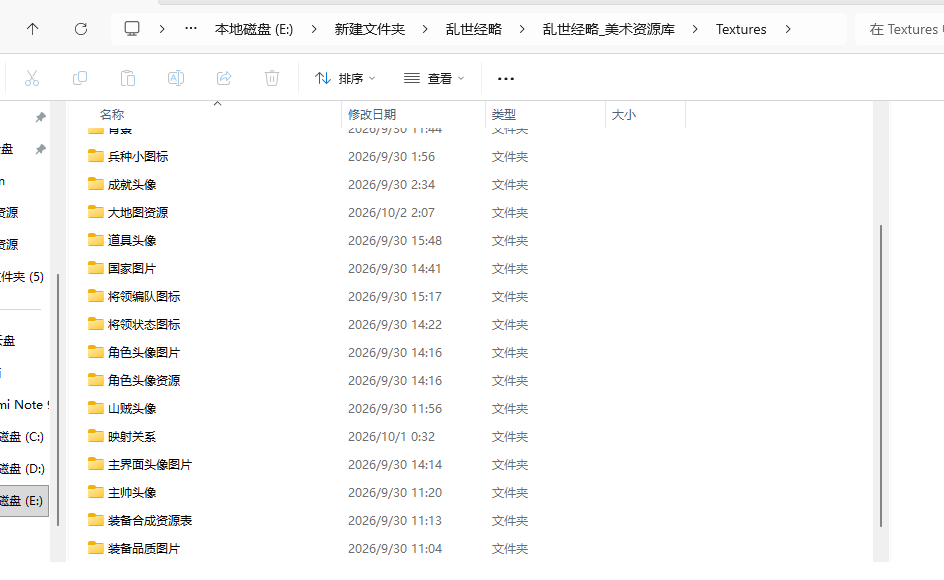
Task: Expand chevron after the This PC icon
Action: (x=162, y=29)
